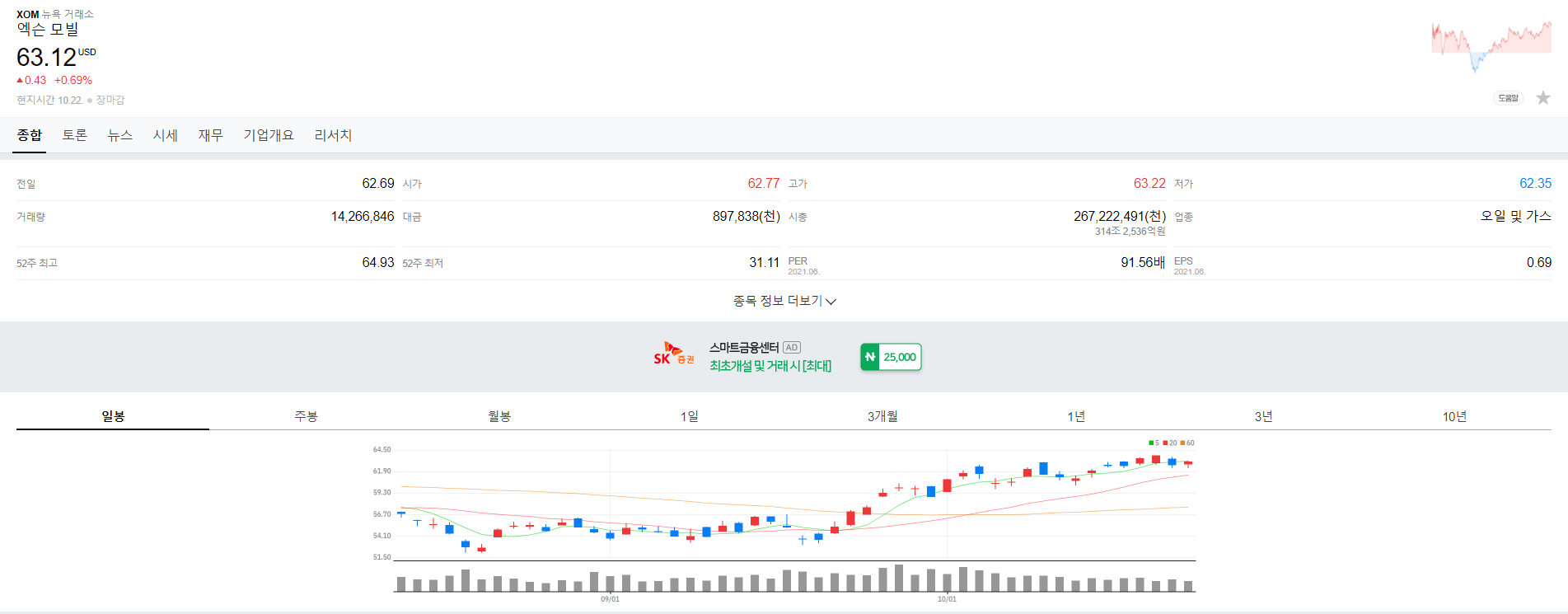Click the 10/01 date marker on chart

pos(947,599)
